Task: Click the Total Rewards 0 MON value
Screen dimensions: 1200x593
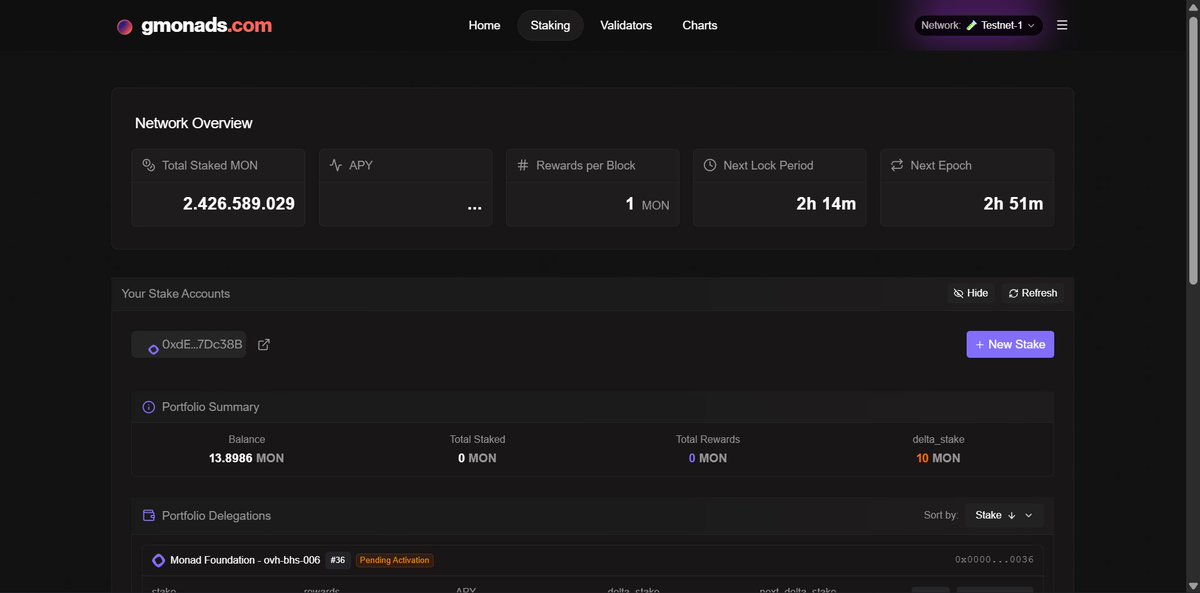Action: click(708, 458)
